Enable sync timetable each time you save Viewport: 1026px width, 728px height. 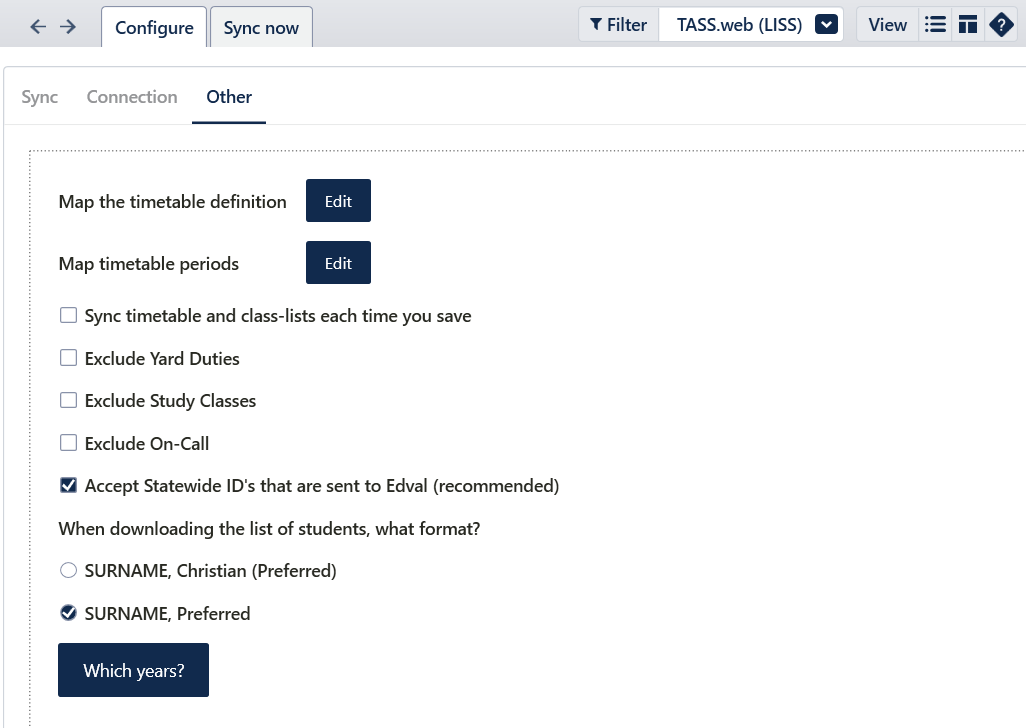pos(69,316)
